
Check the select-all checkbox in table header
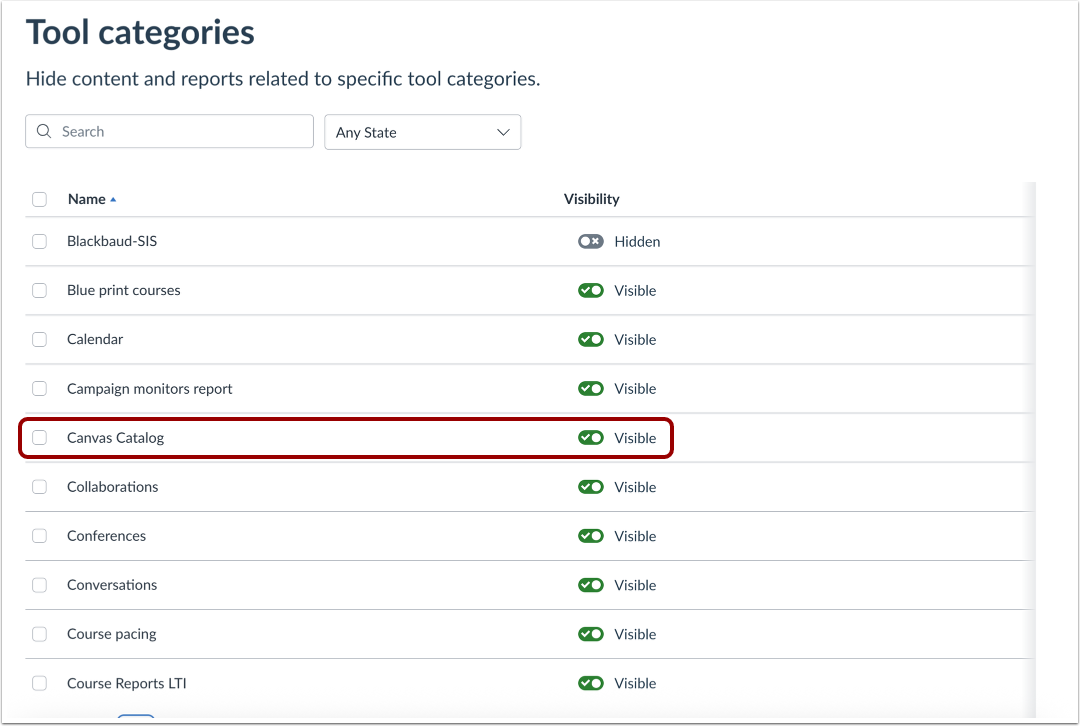[39, 199]
